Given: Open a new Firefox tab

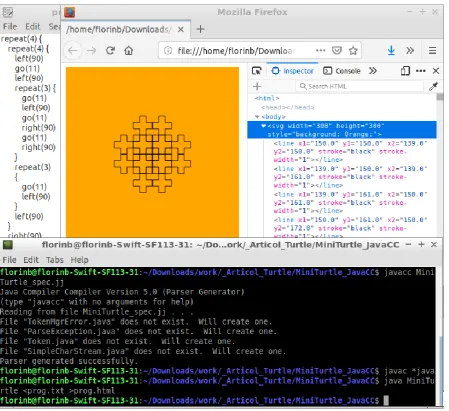Looking at the screenshot, I should click(x=200, y=29).
